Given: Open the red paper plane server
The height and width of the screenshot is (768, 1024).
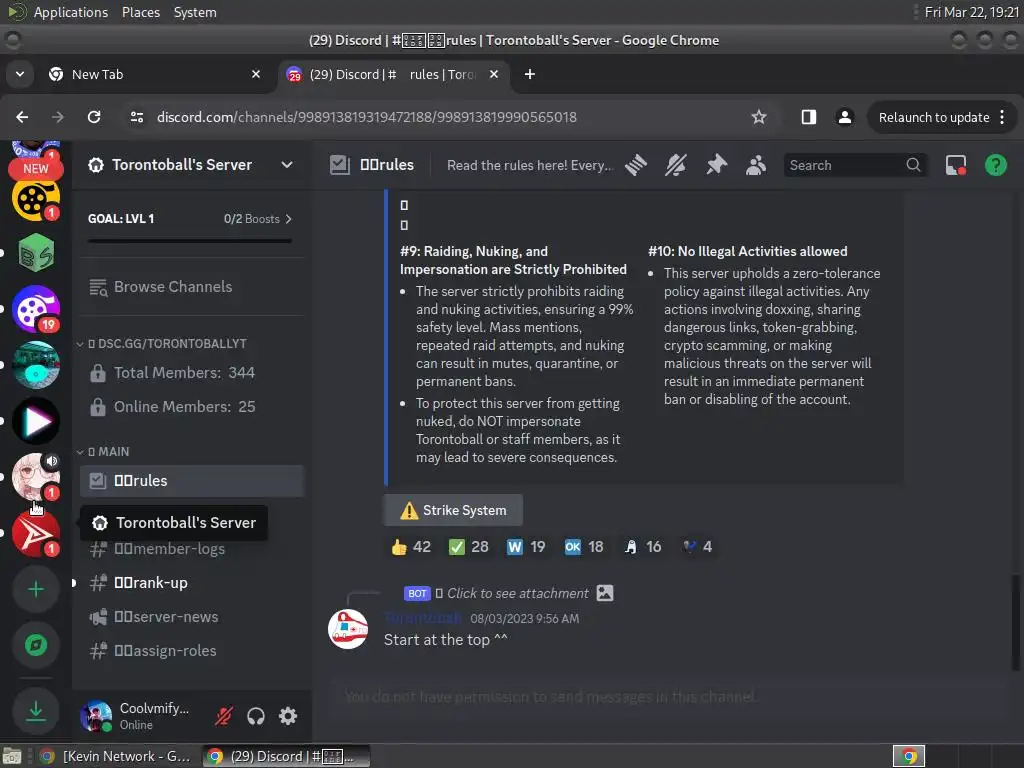Looking at the screenshot, I should [x=36, y=534].
